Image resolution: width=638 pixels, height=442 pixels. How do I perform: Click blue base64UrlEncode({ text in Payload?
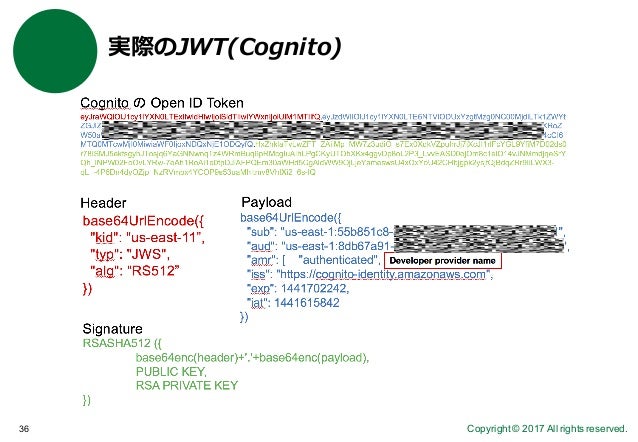coord(291,218)
